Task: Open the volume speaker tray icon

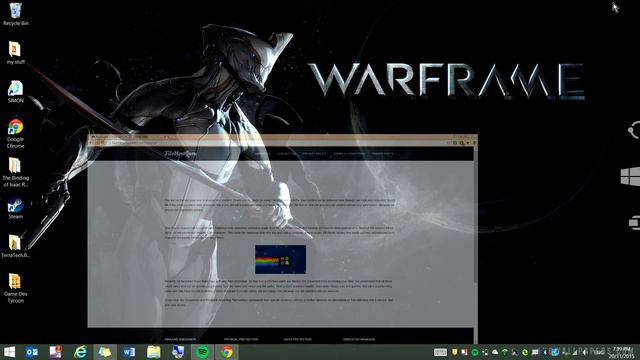Action: [585, 352]
